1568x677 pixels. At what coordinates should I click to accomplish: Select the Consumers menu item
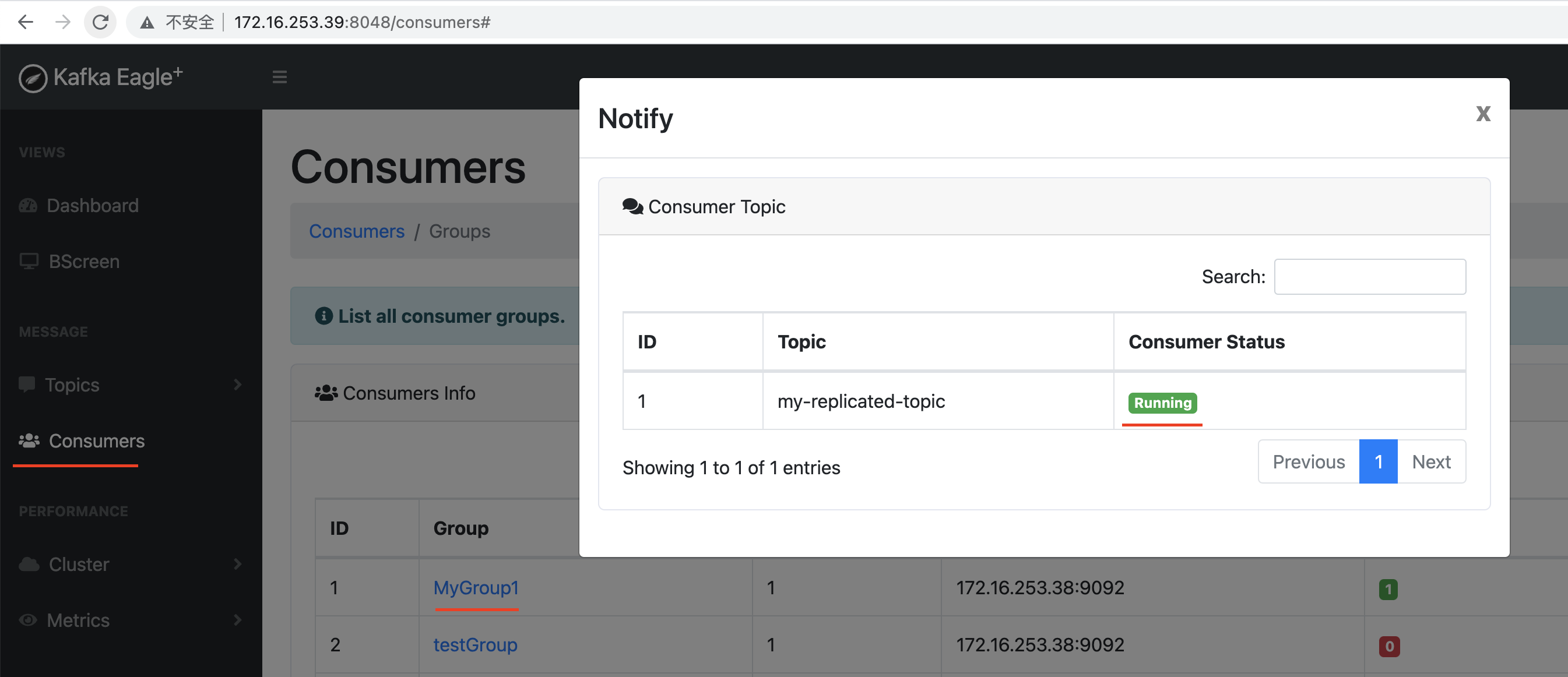tap(97, 440)
